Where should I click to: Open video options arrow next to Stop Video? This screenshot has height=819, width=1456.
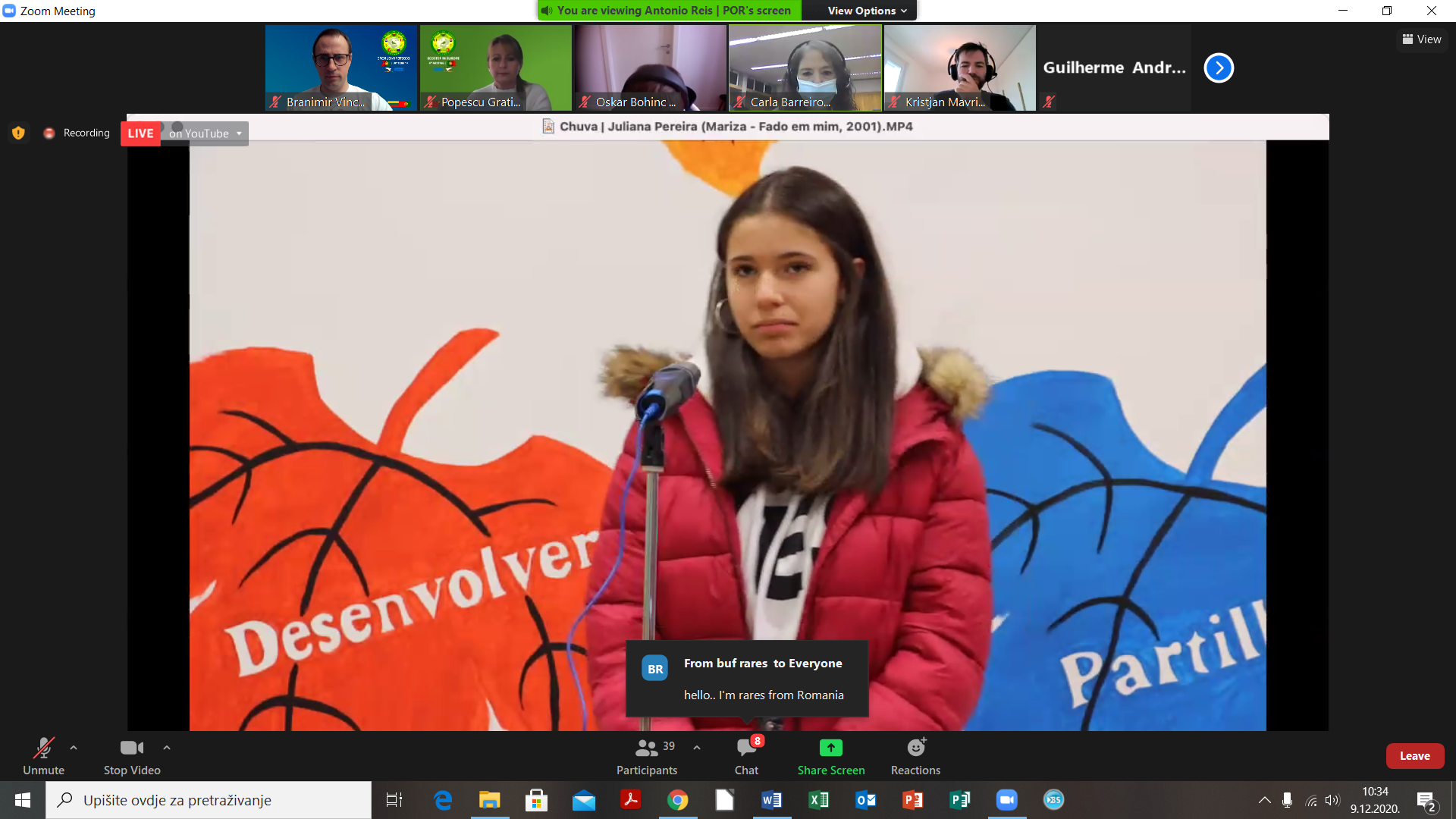tap(167, 748)
